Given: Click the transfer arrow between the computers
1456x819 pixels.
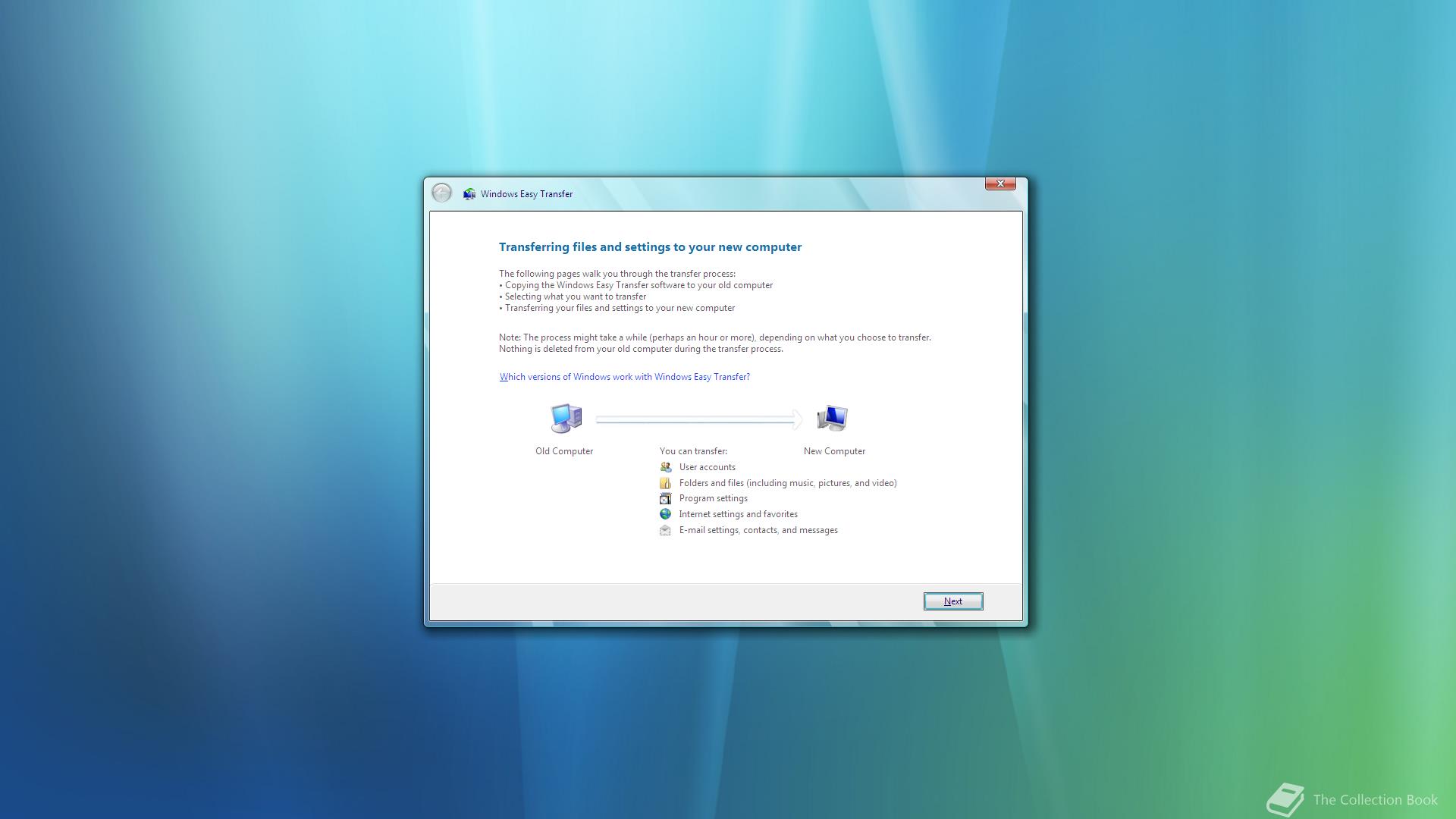Looking at the screenshot, I should click(699, 419).
